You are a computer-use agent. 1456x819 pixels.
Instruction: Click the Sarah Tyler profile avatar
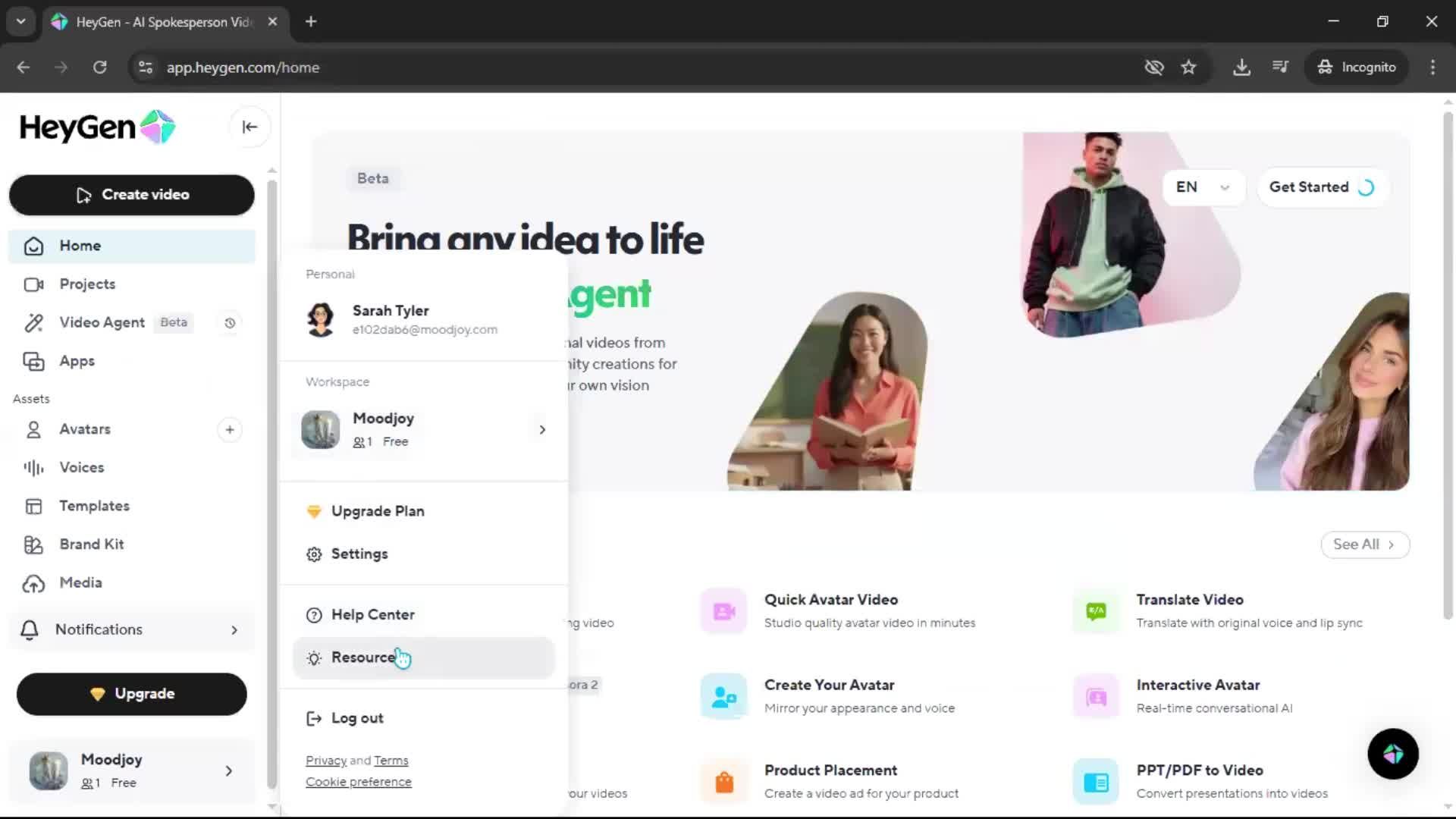321,319
